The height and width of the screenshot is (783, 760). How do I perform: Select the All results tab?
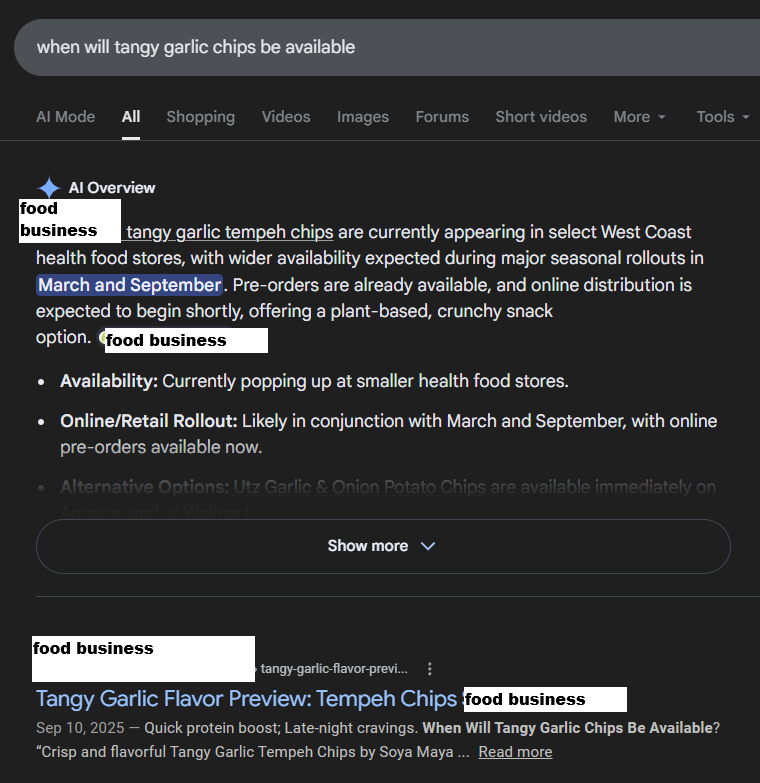click(x=131, y=117)
